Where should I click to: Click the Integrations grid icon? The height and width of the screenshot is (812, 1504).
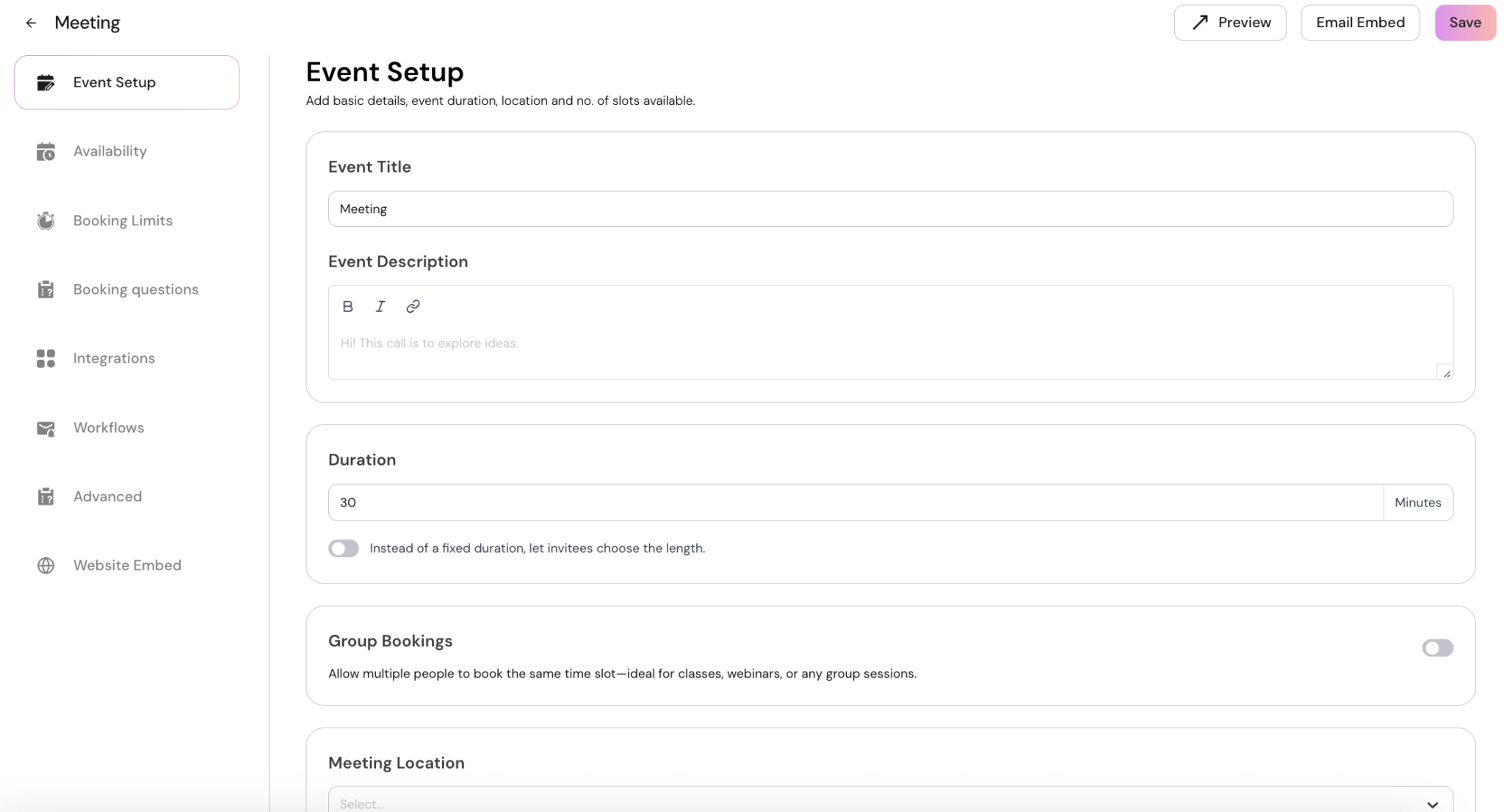(x=46, y=358)
